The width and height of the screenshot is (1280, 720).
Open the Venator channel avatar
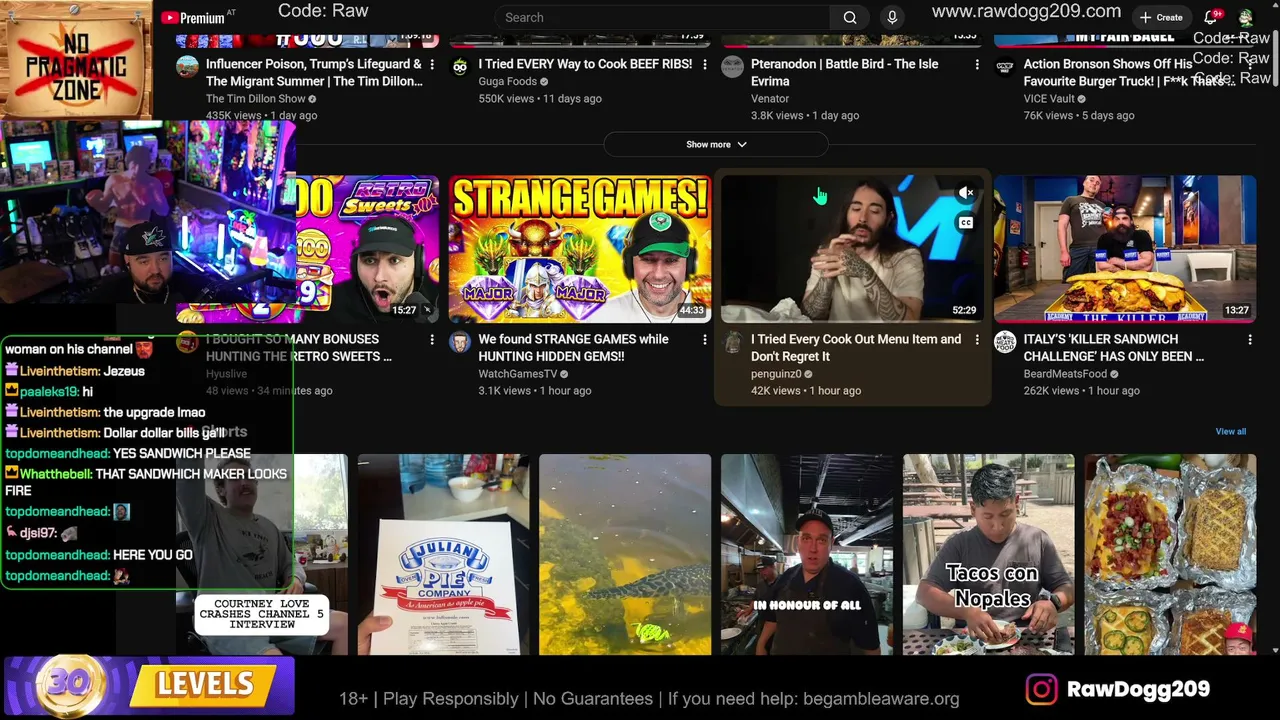(x=733, y=67)
